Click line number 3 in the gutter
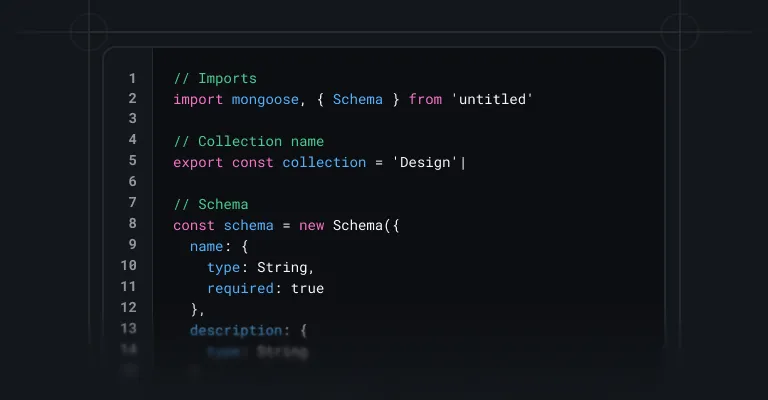 click(132, 118)
